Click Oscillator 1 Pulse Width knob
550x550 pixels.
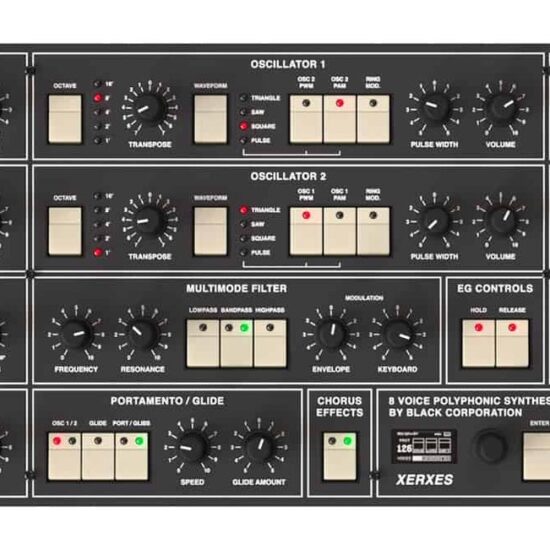(x=434, y=109)
